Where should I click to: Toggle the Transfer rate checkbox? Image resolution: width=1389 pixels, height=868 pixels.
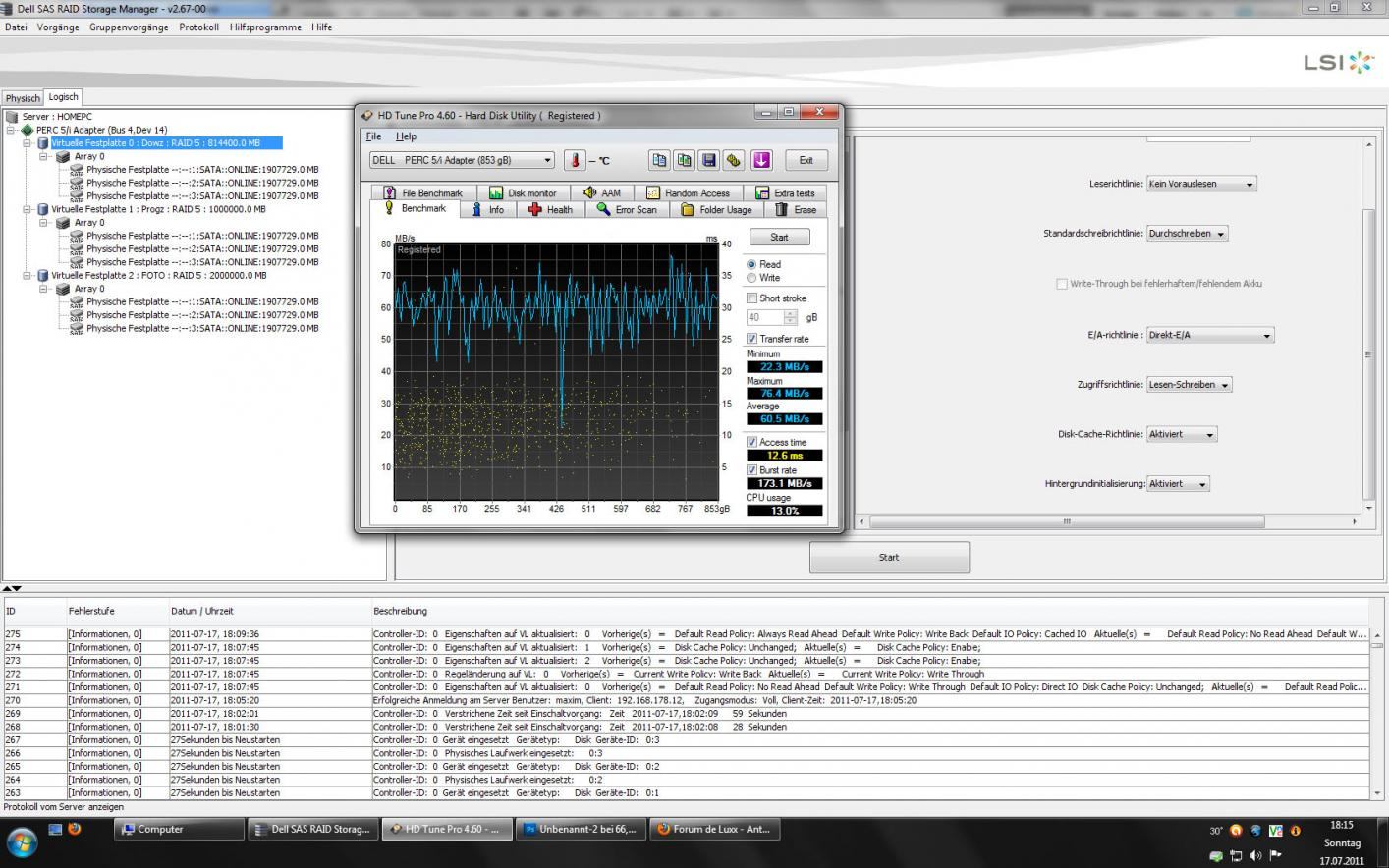click(x=751, y=339)
